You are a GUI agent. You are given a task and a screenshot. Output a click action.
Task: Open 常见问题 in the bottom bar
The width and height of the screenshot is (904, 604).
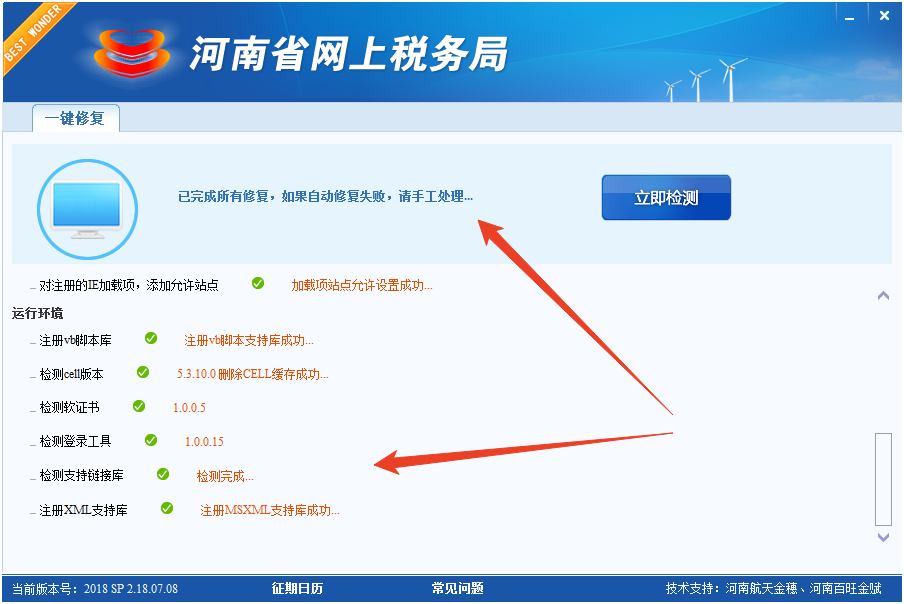457,588
